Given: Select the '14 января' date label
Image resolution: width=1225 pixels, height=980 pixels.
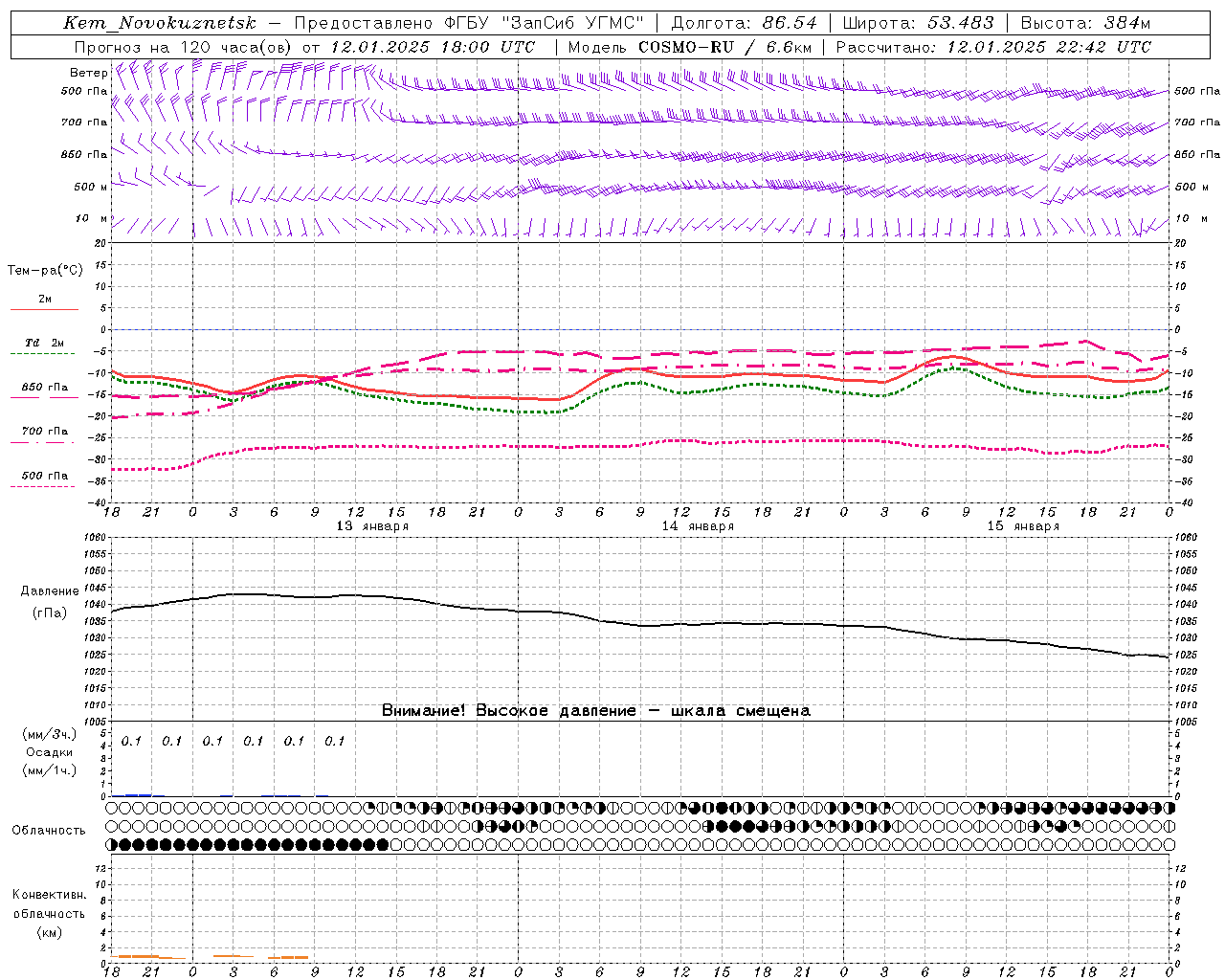Looking at the screenshot, I should (698, 526).
